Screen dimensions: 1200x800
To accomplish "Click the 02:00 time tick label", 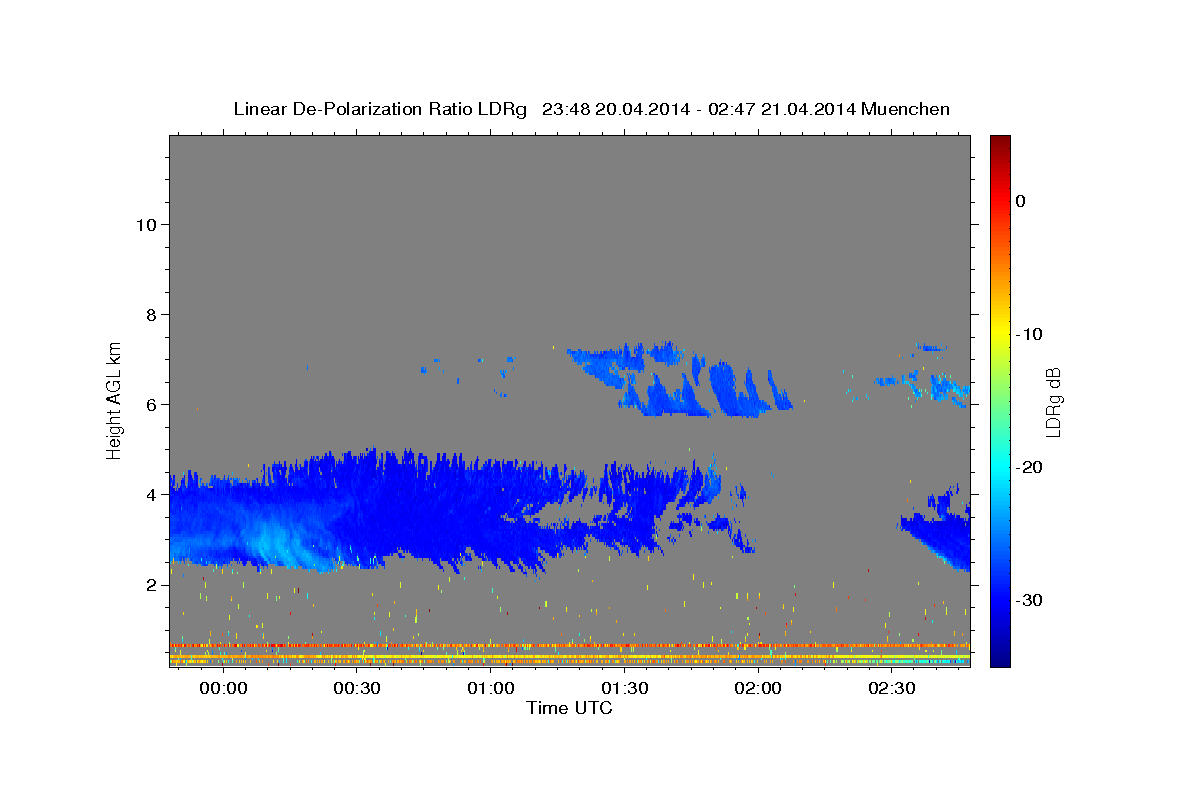I will click(x=758, y=689).
